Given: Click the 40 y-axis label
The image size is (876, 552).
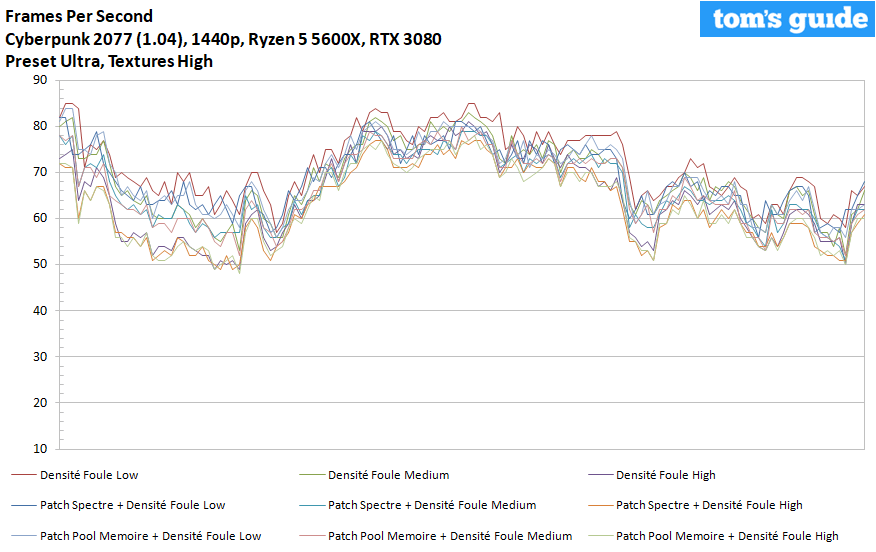Looking at the screenshot, I should point(40,311).
